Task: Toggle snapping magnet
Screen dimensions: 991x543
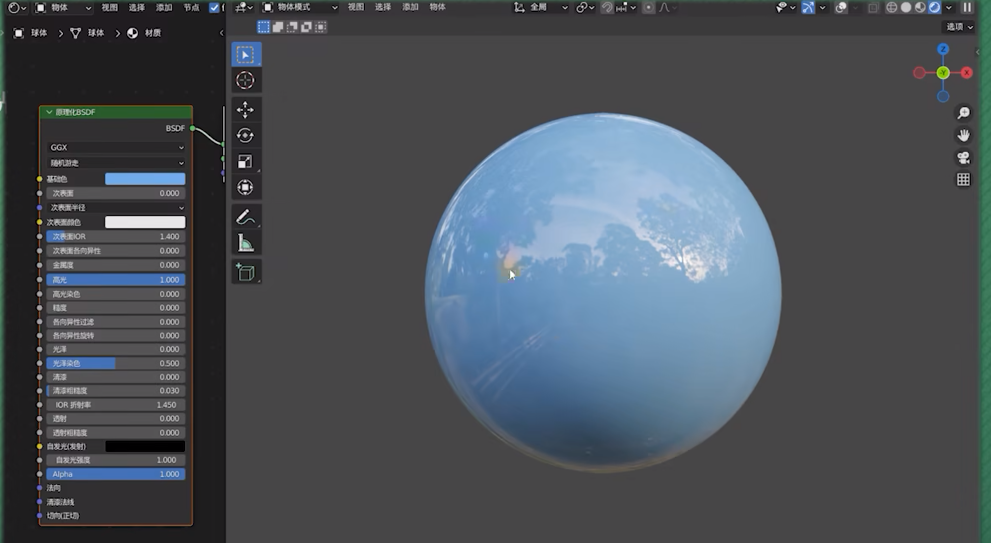Action: (607, 8)
